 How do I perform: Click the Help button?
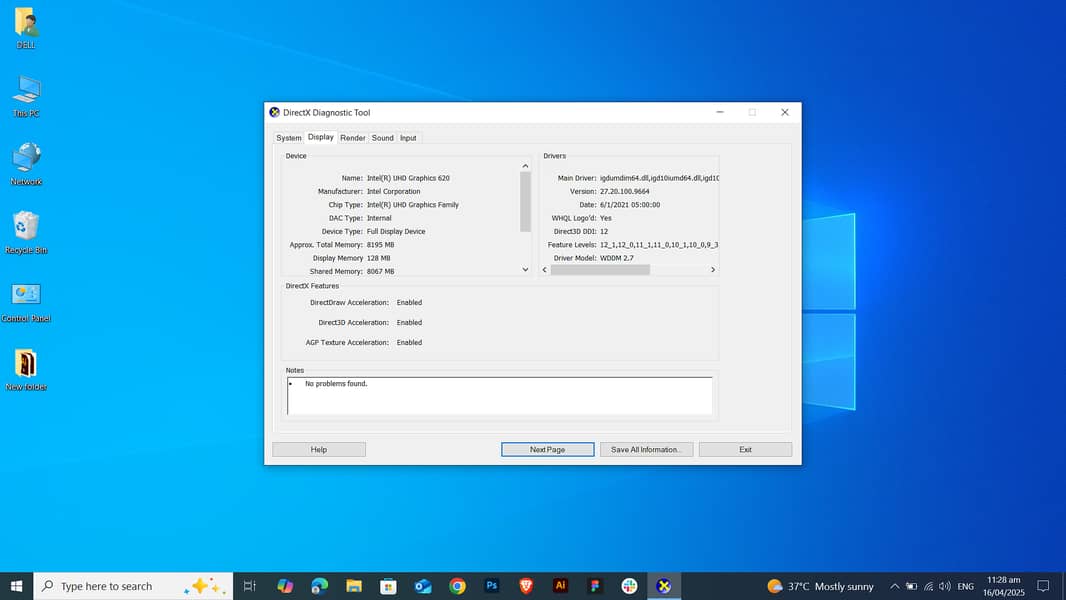coord(319,449)
